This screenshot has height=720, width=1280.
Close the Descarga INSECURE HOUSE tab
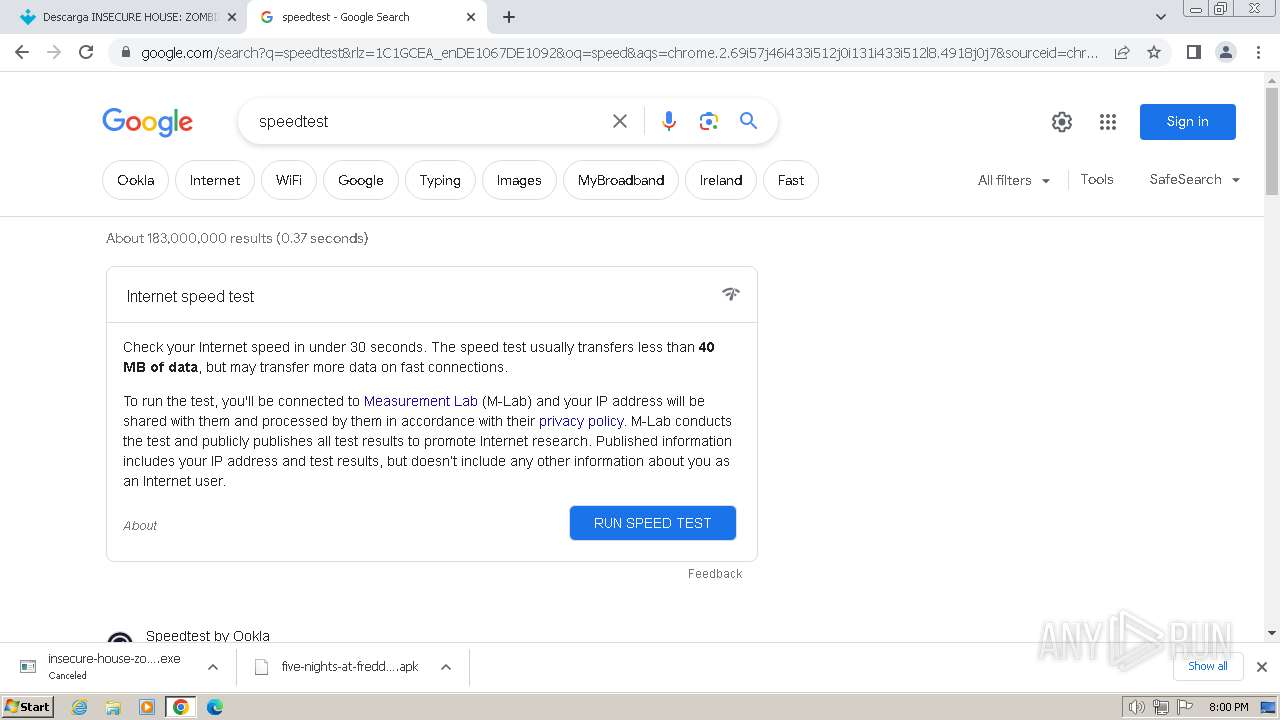[232, 17]
